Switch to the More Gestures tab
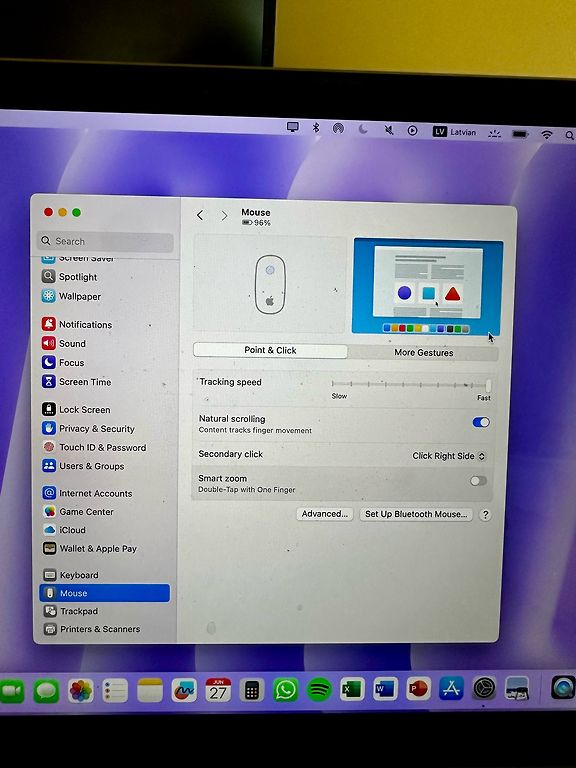Screen dimensions: 576x768 click(x=424, y=353)
